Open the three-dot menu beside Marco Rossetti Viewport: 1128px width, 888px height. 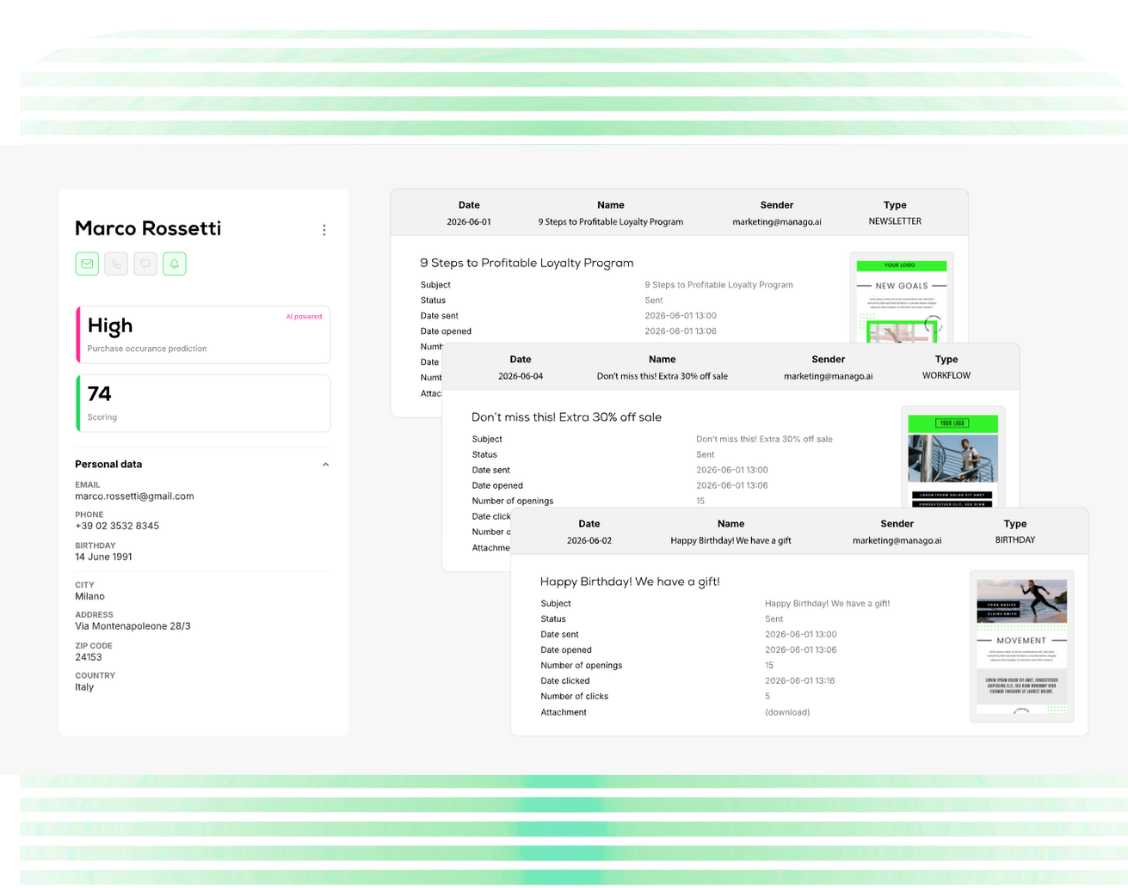pyautogui.click(x=324, y=230)
